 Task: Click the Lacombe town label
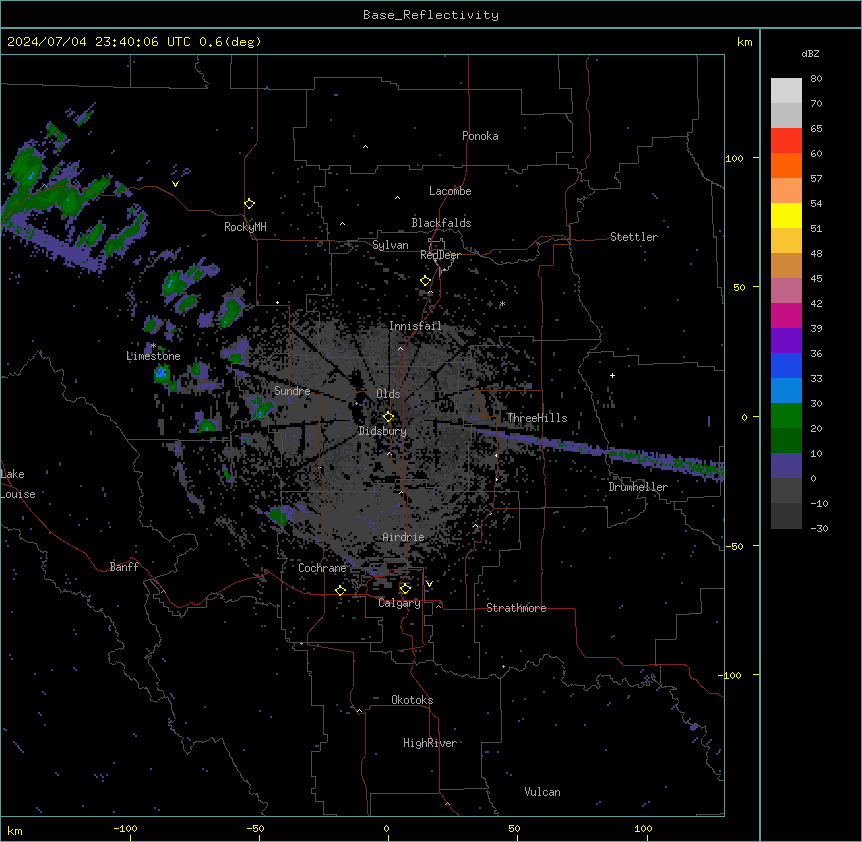450,191
